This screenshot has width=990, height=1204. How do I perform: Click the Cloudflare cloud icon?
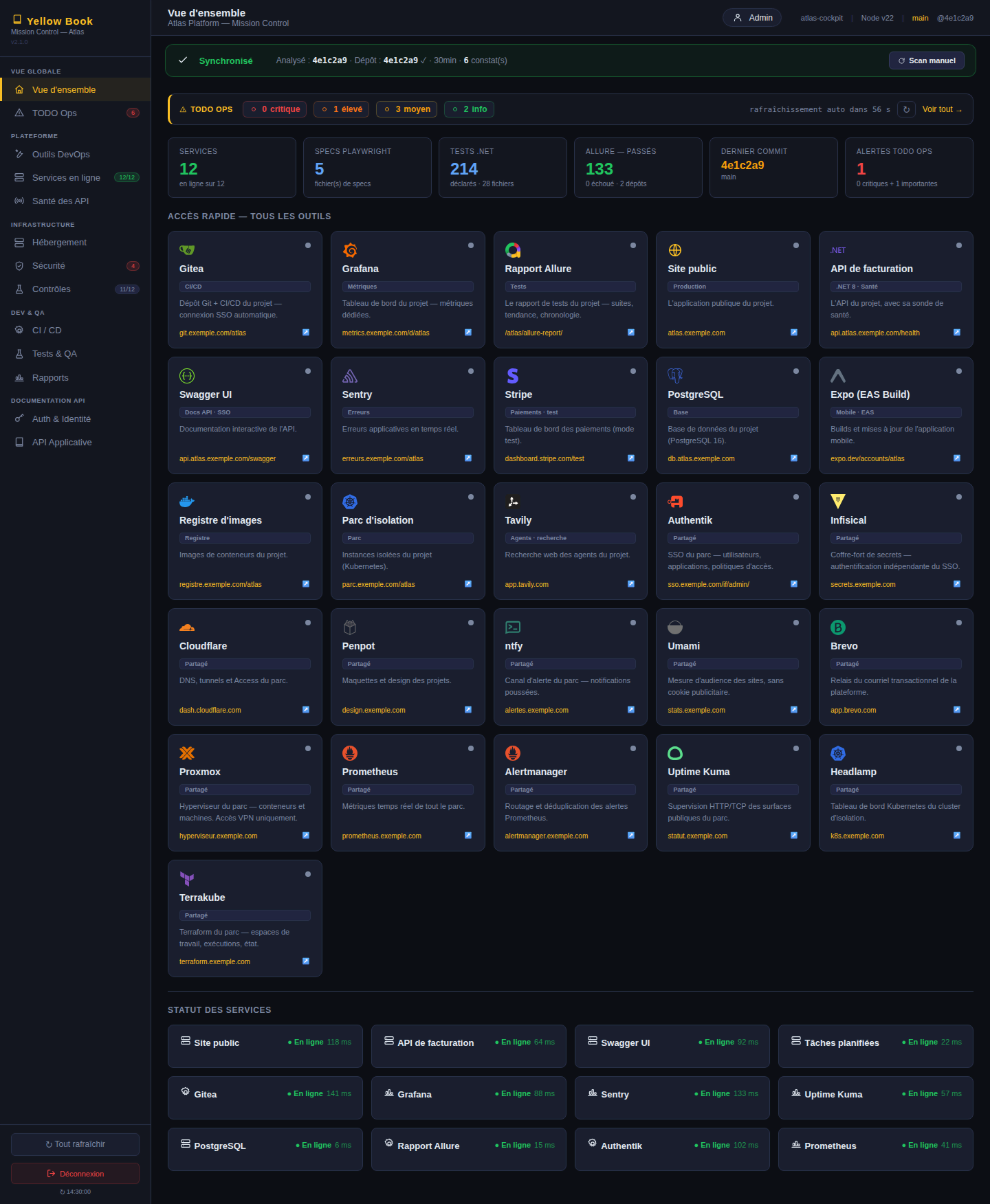(187, 627)
